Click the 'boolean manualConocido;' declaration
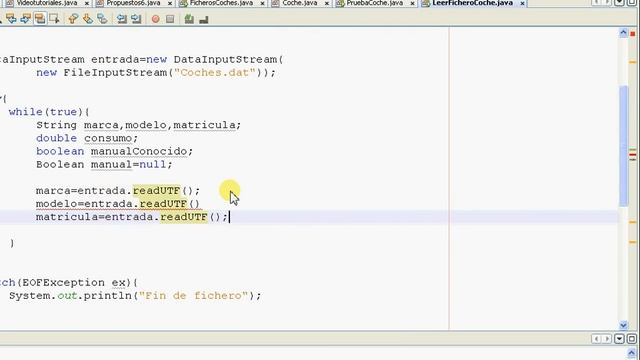Image resolution: width=640 pixels, height=360 pixels. point(114,151)
